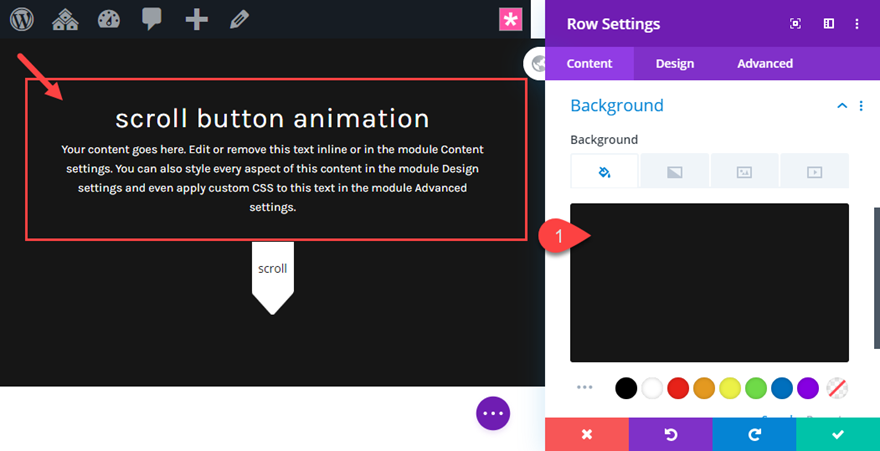The height and width of the screenshot is (451, 880).
Task: Click the Row Settings panel title
Action: [613, 24]
